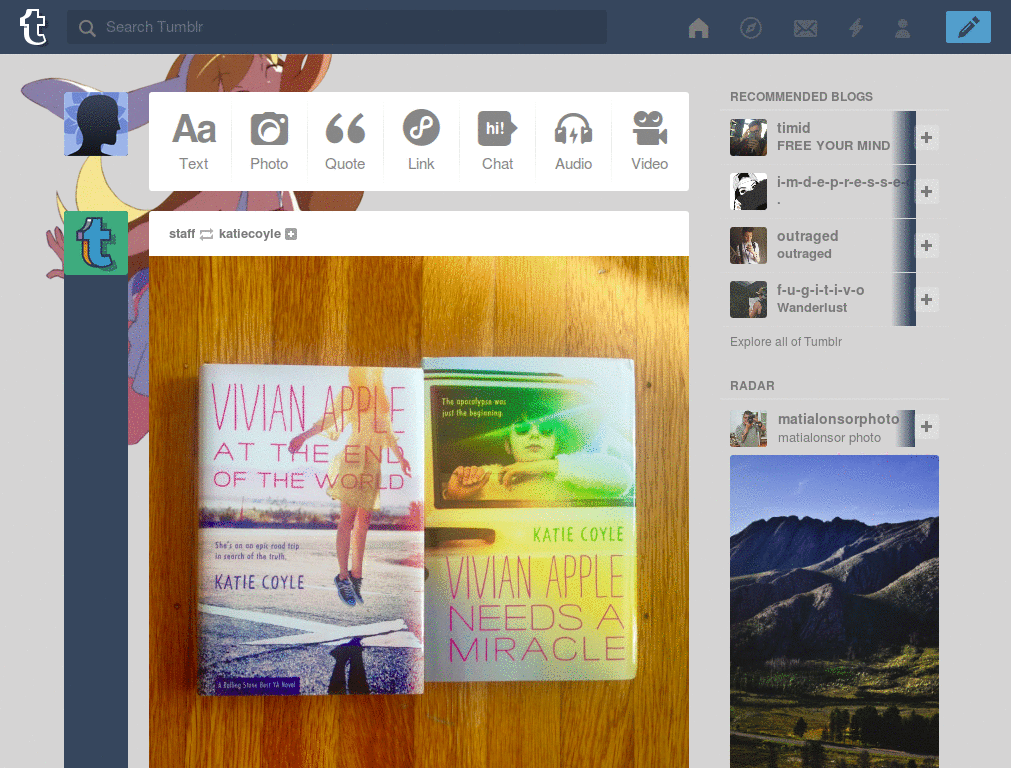The image size is (1024, 768).
Task: Click the staff blog Tumblr avatar
Action: tap(96, 243)
